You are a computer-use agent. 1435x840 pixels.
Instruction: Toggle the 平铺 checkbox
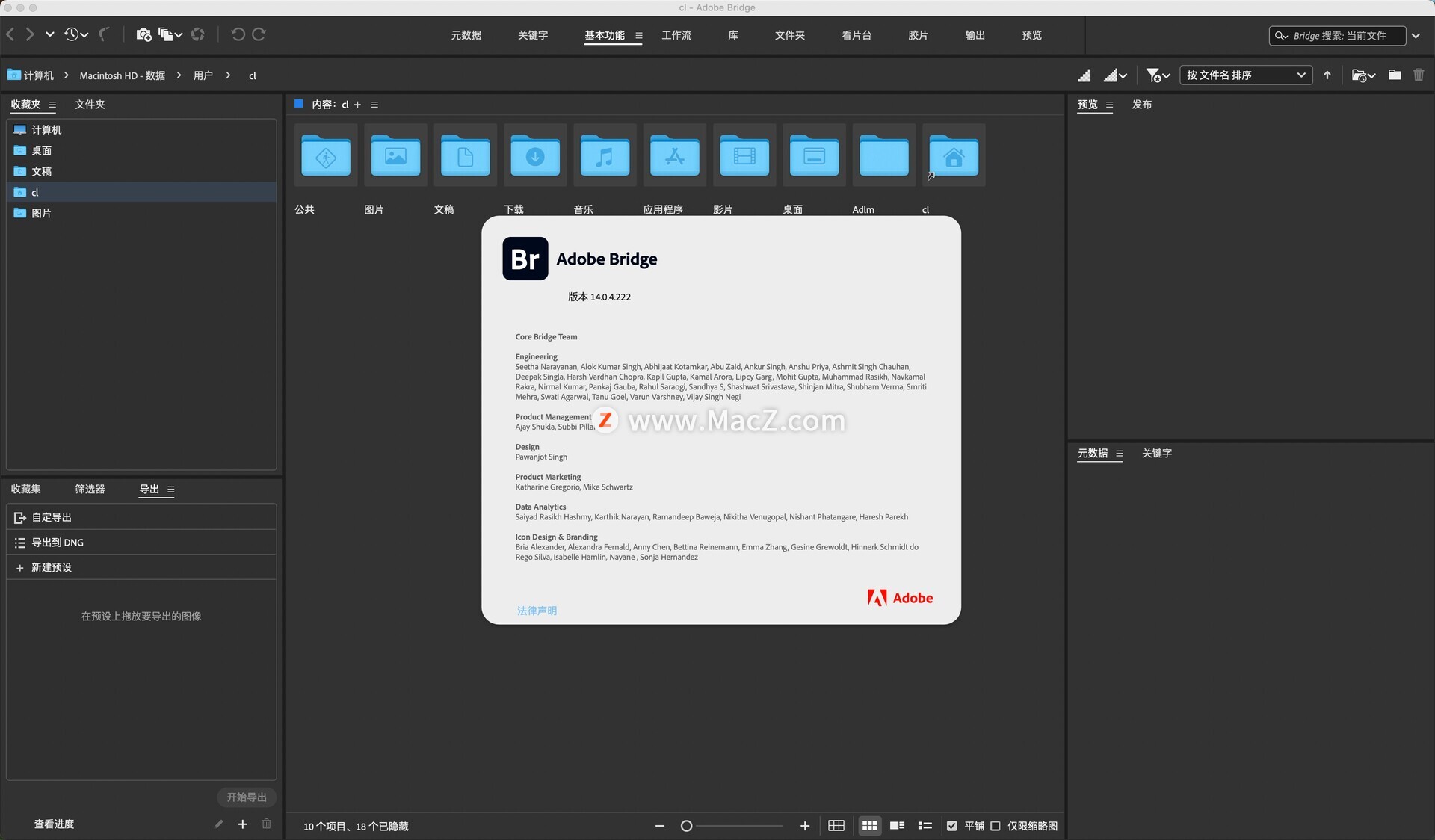pos(951,826)
